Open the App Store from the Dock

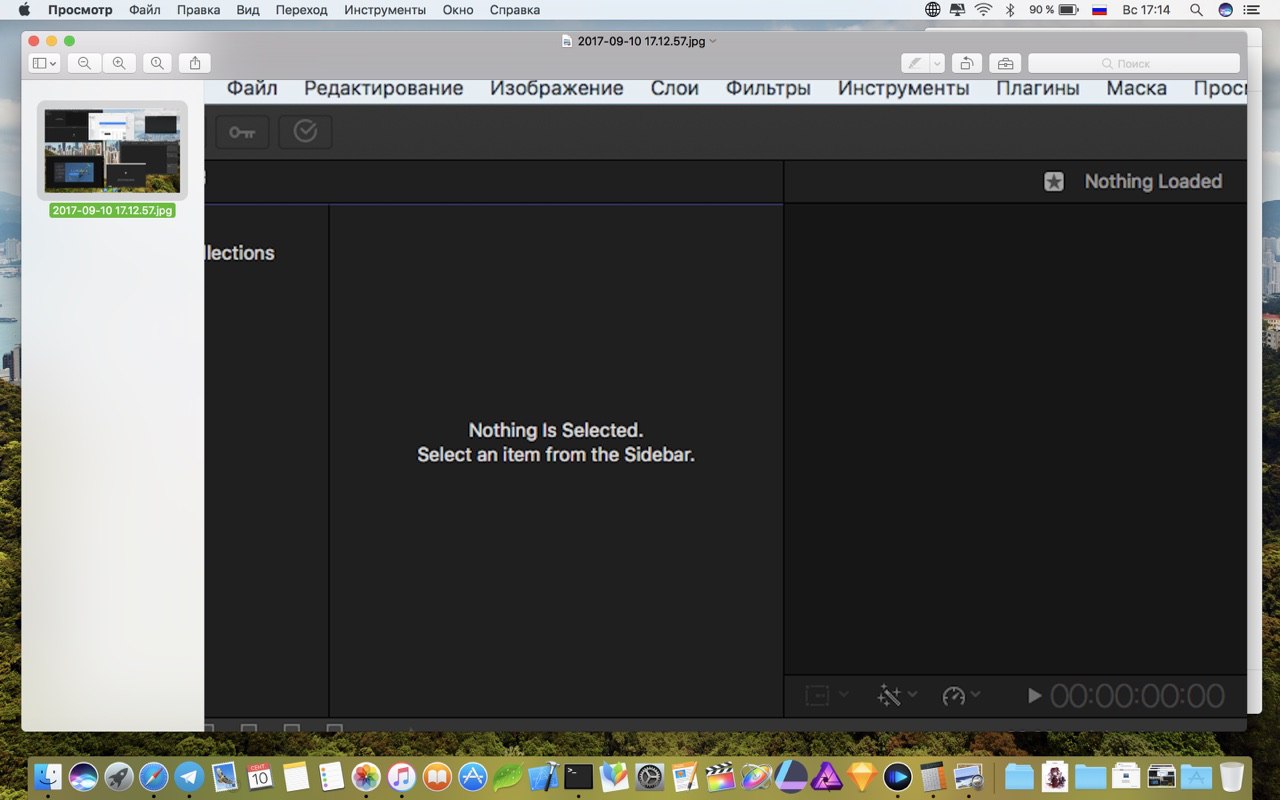pyautogui.click(x=472, y=776)
